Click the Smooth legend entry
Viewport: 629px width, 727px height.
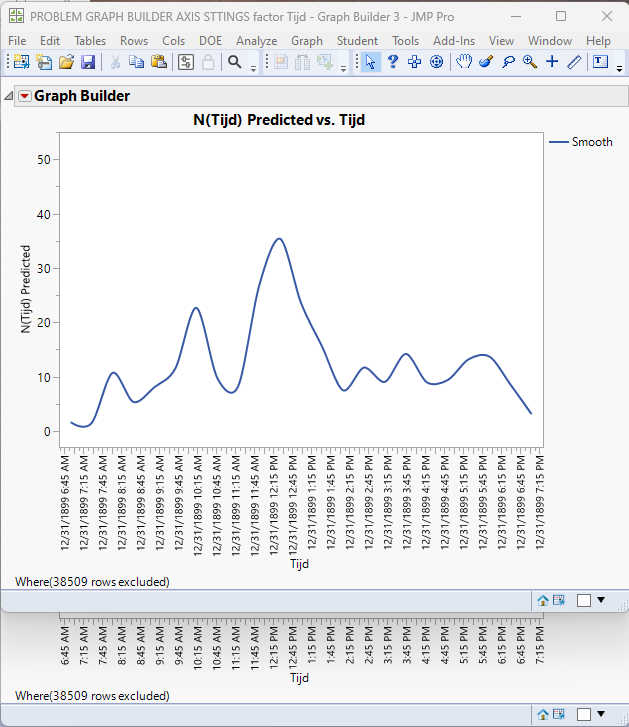(581, 142)
